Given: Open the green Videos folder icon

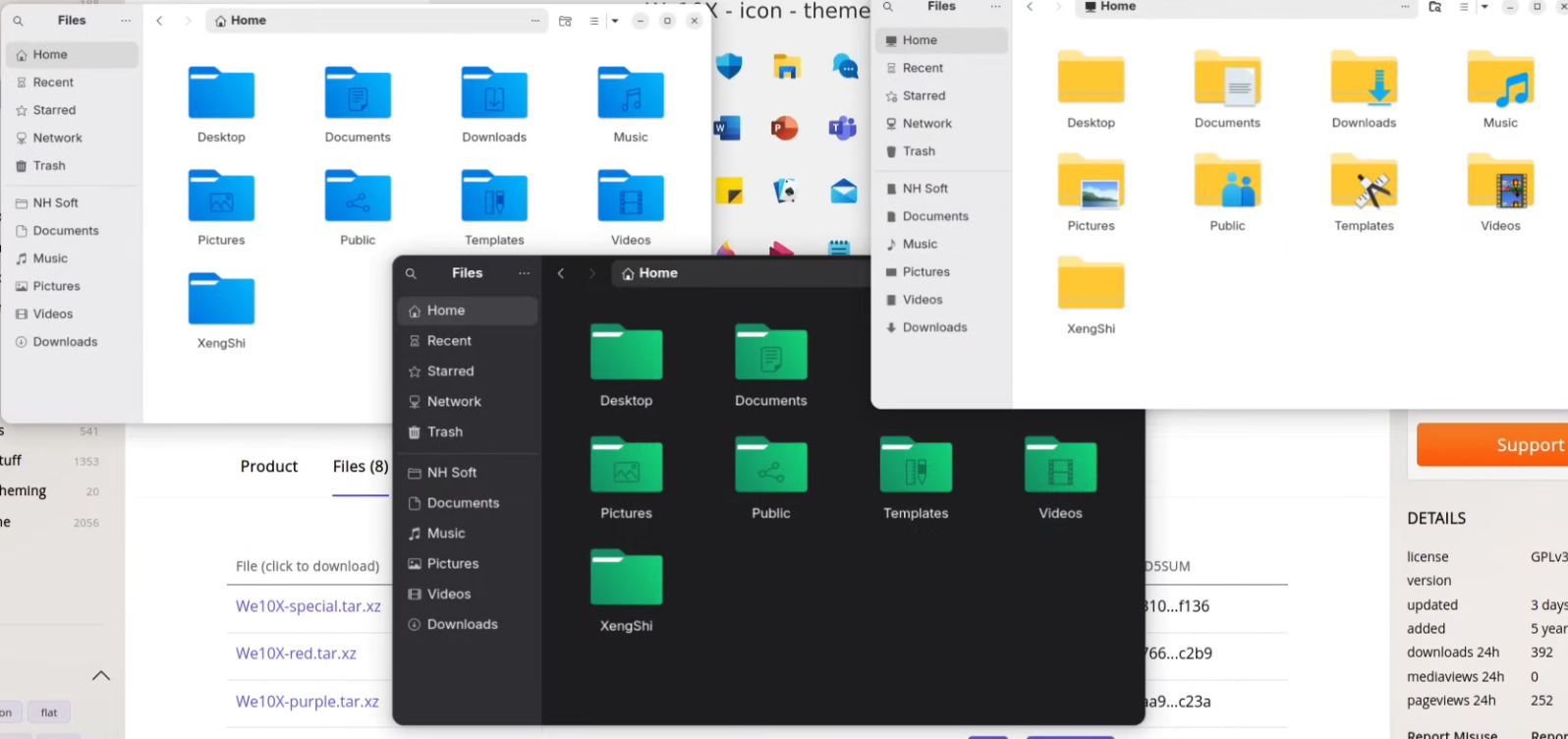Looking at the screenshot, I should pyautogui.click(x=1060, y=466).
